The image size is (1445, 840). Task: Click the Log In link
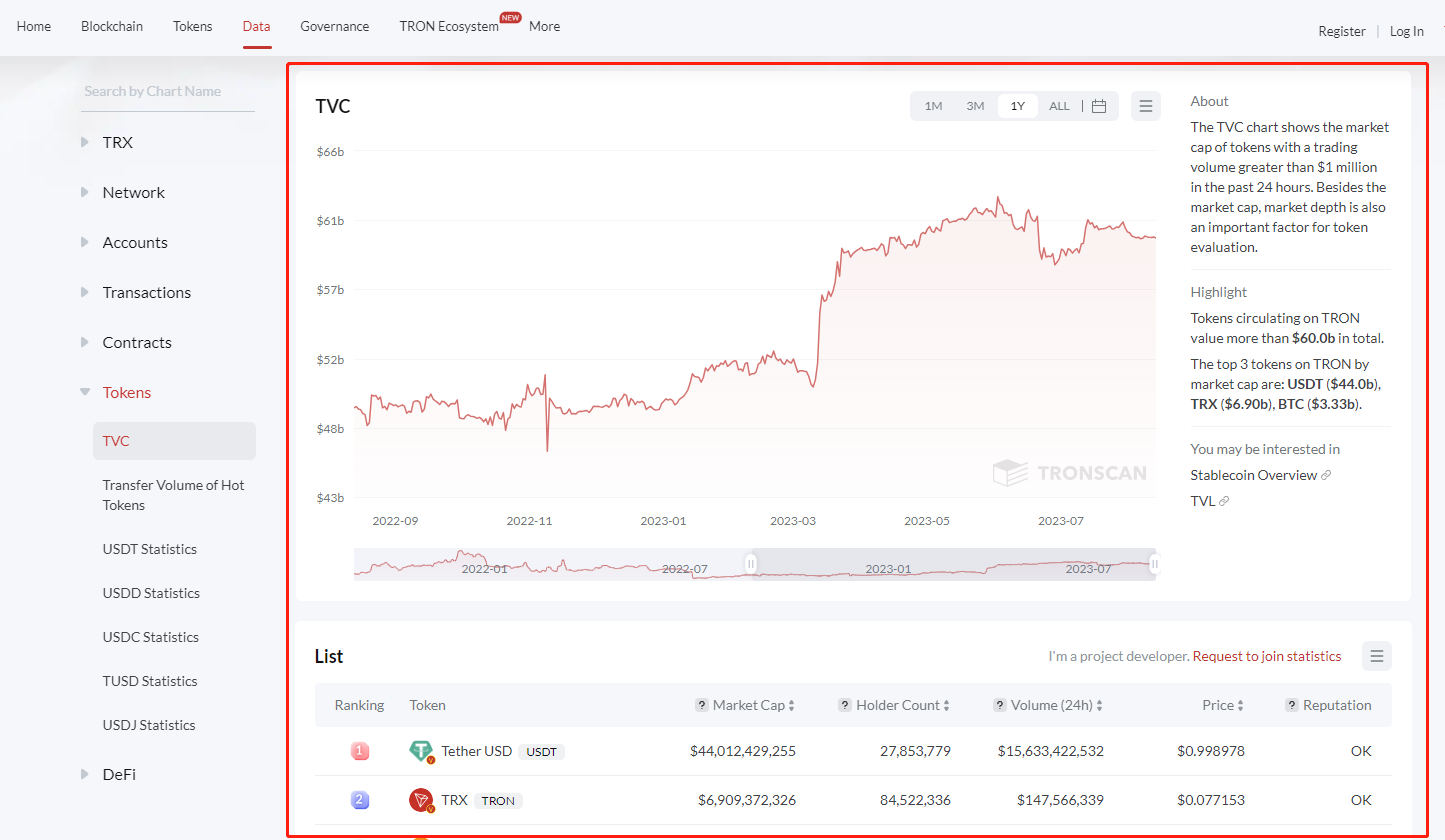point(1407,31)
